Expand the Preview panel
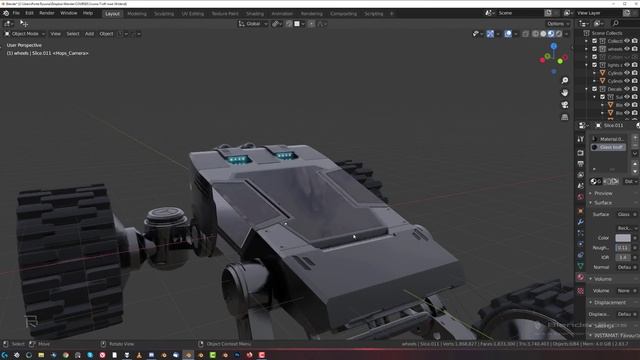The image size is (640, 360). (x=603, y=193)
